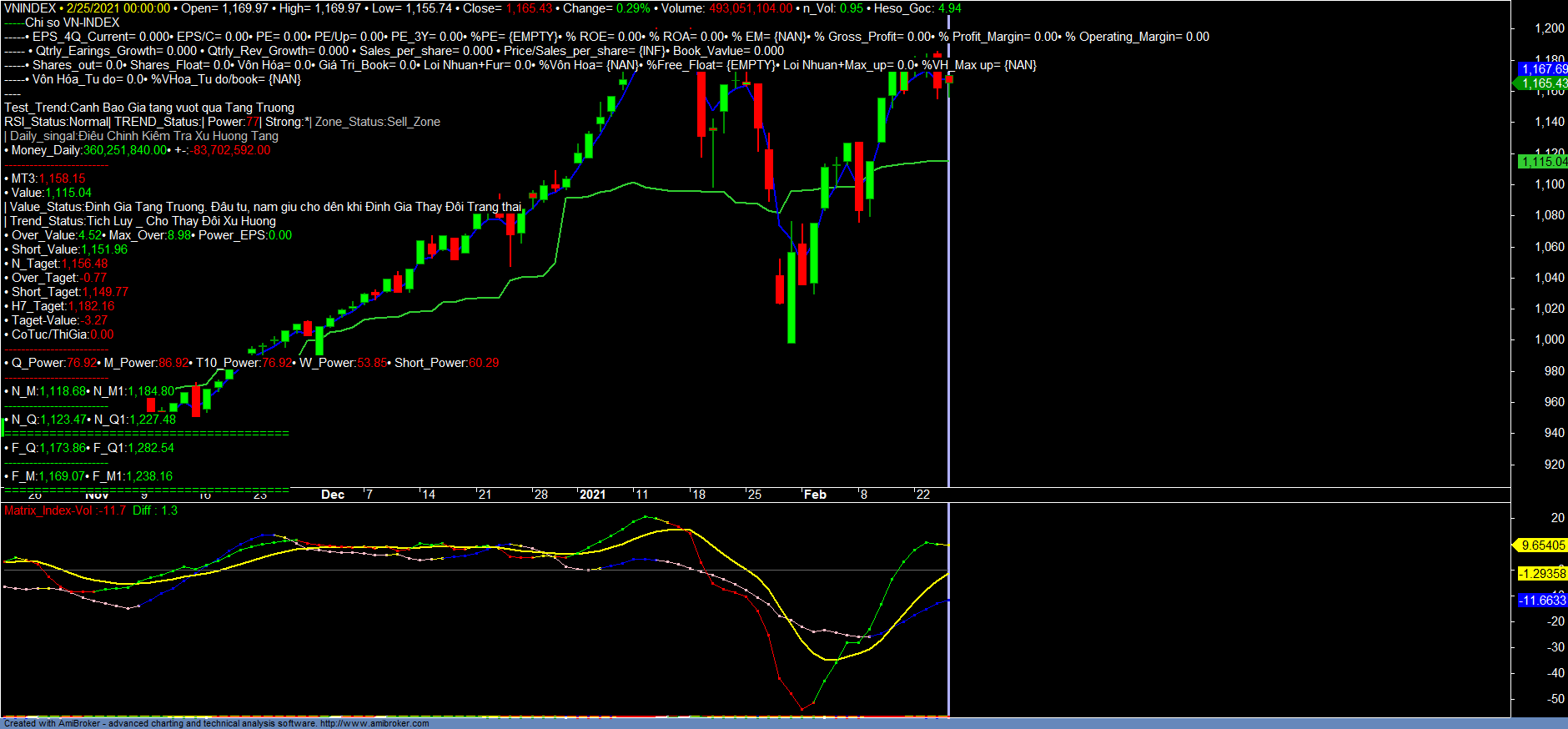The width and height of the screenshot is (1568, 729).
Task: Click the MT3 value 1,158.15 readout
Action: pyautogui.click(x=62, y=178)
